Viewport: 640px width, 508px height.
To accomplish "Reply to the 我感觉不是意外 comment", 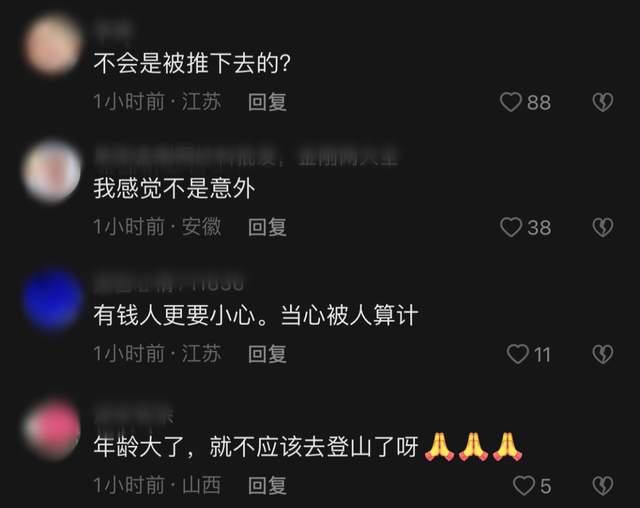I will (267, 227).
